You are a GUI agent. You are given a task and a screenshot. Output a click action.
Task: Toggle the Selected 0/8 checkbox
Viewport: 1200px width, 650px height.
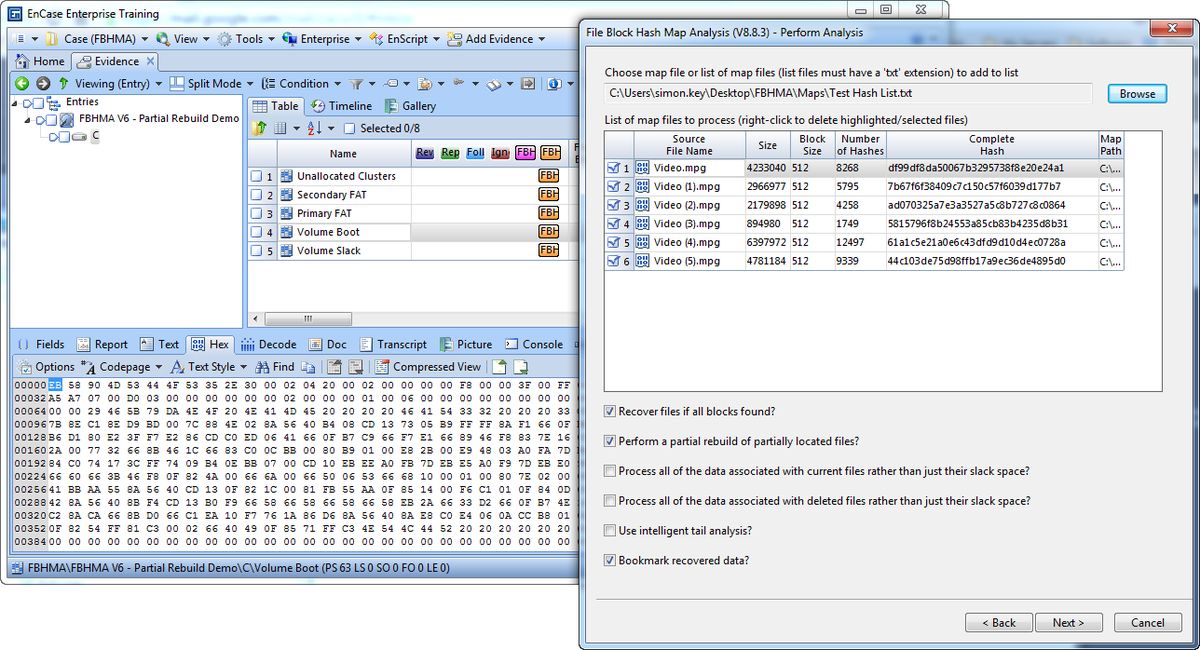click(349, 128)
